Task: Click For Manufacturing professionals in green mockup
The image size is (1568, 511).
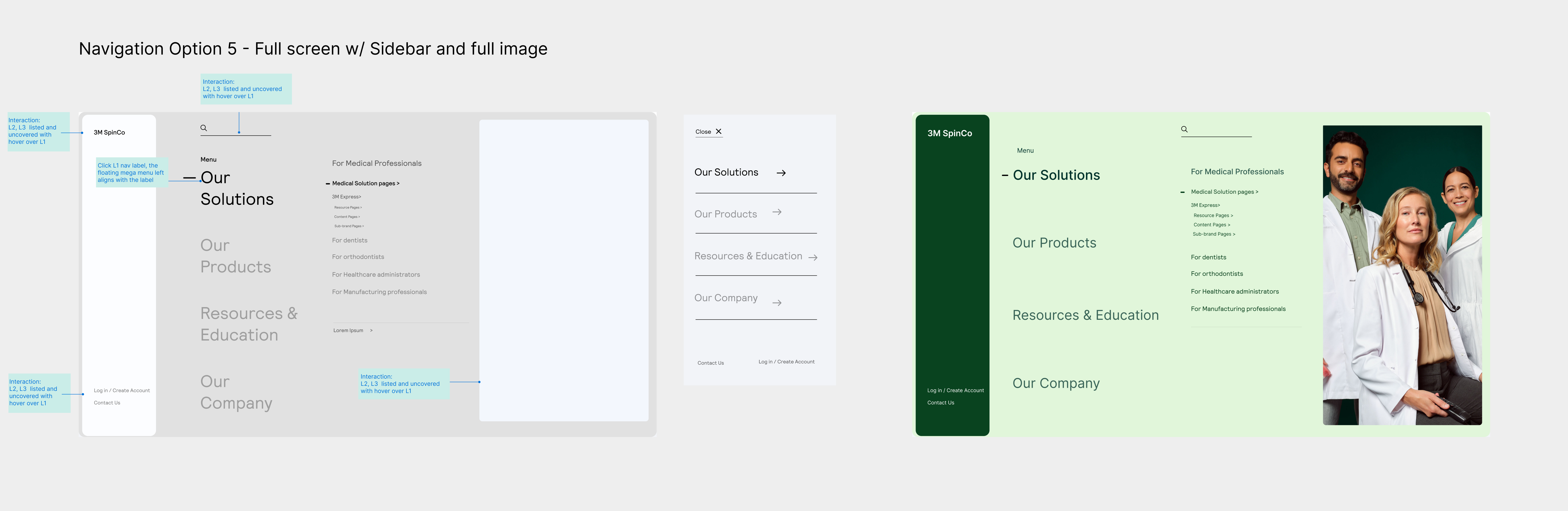Action: [x=1238, y=309]
